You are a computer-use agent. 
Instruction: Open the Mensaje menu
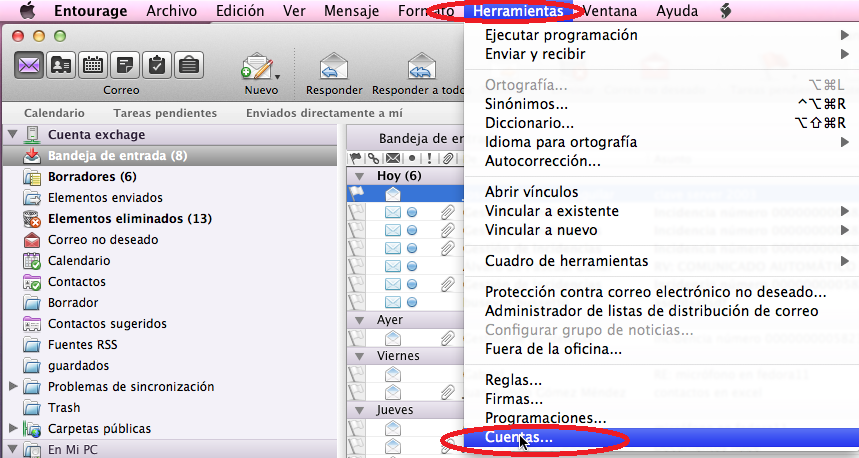point(351,11)
